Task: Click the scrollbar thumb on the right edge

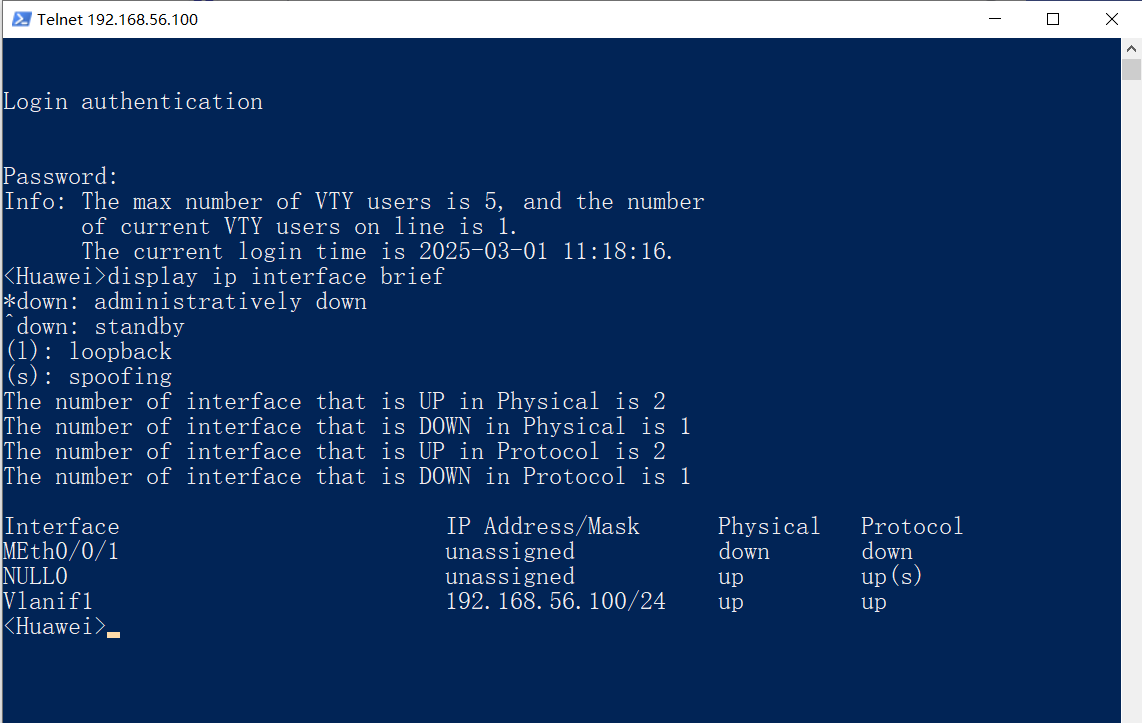Action: point(1132,68)
